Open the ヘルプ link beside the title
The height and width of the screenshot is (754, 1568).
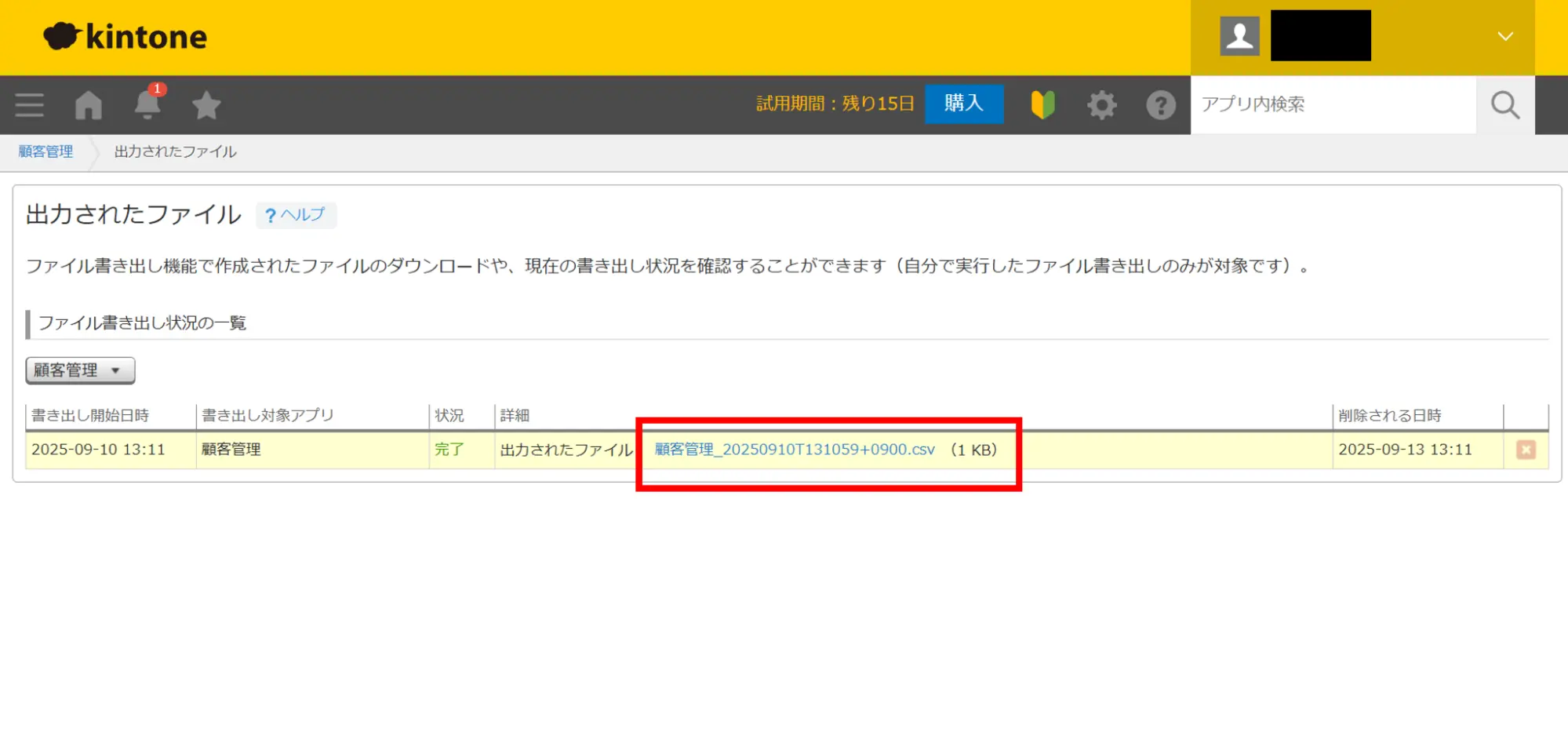(x=296, y=215)
